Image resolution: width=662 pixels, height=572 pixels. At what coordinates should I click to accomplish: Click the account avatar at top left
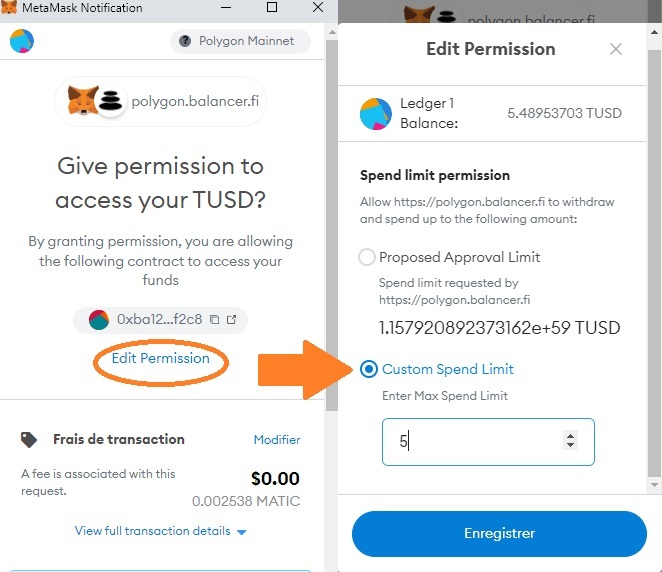click(x=21, y=41)
